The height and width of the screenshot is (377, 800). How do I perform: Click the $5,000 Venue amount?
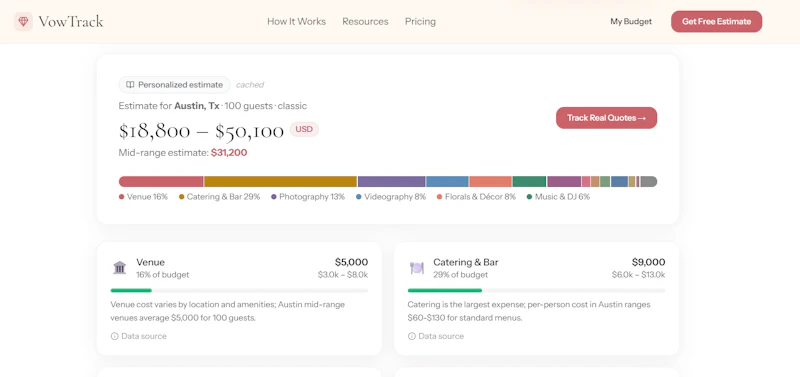click(x=352, y=262)
